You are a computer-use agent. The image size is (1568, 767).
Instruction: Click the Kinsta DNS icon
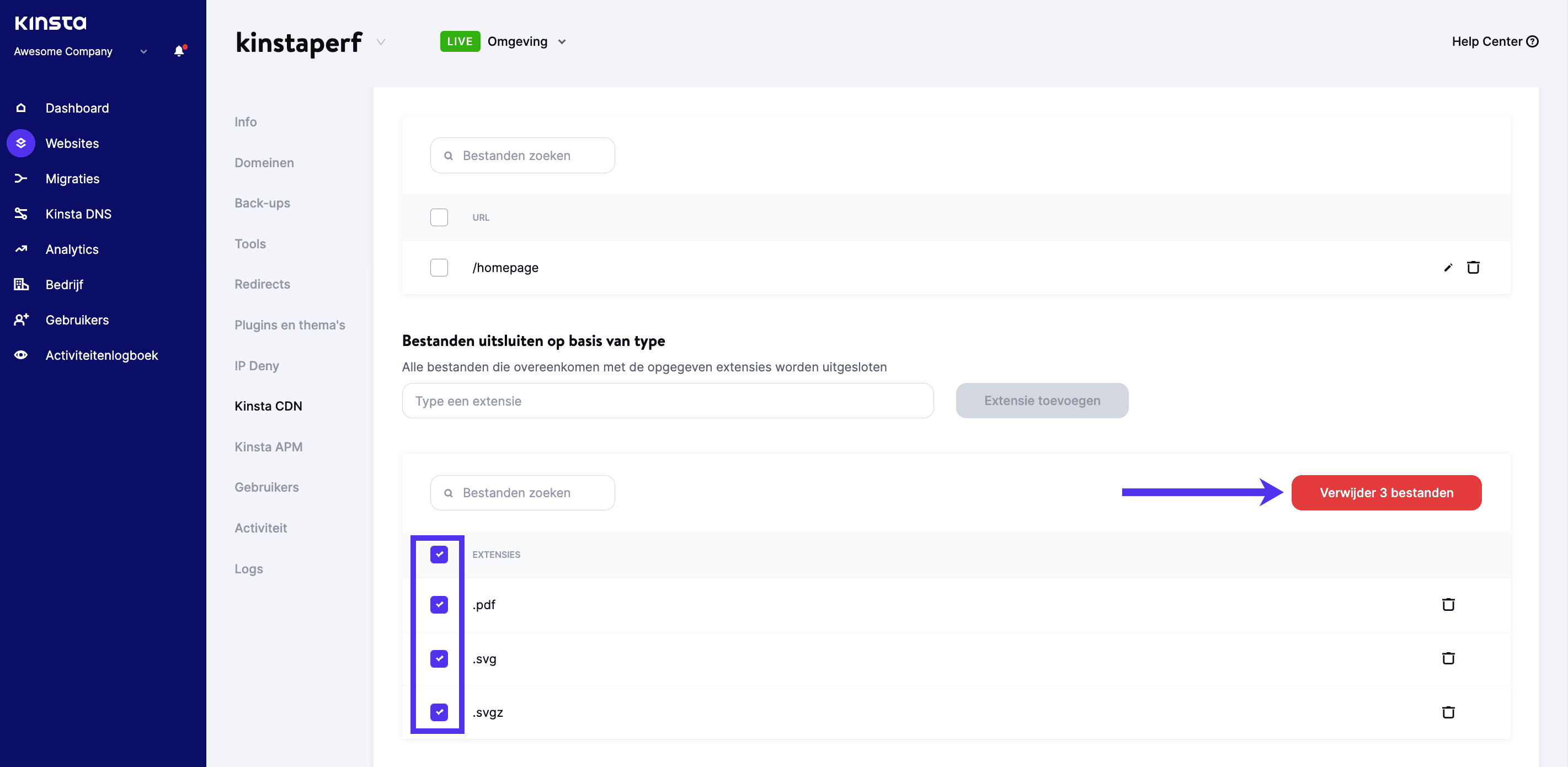(21, 214)
